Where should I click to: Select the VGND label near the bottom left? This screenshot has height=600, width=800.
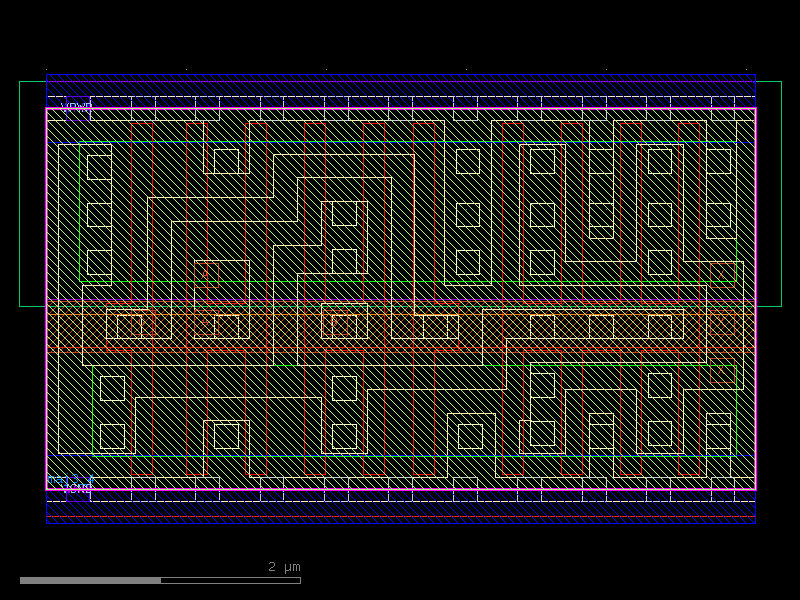(77, 488)
